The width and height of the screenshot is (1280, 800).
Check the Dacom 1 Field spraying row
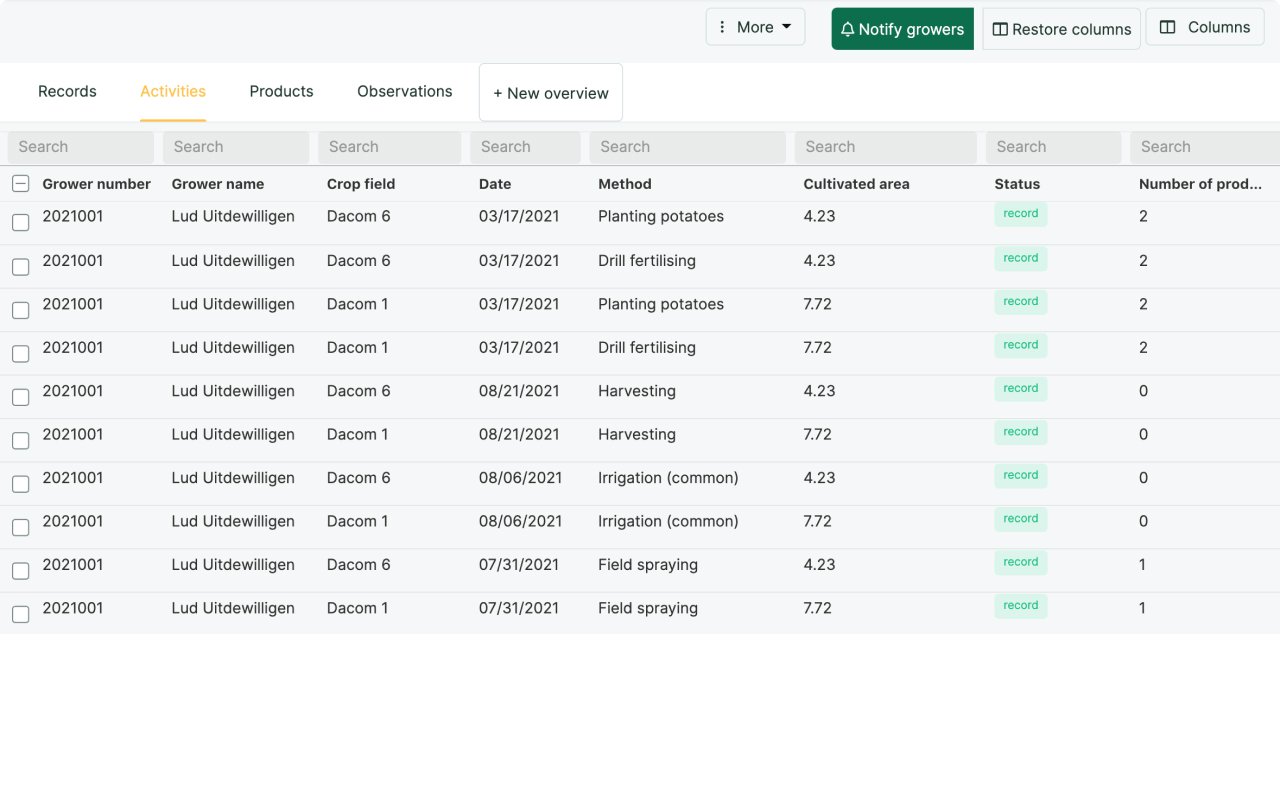[x=20, y=614]
